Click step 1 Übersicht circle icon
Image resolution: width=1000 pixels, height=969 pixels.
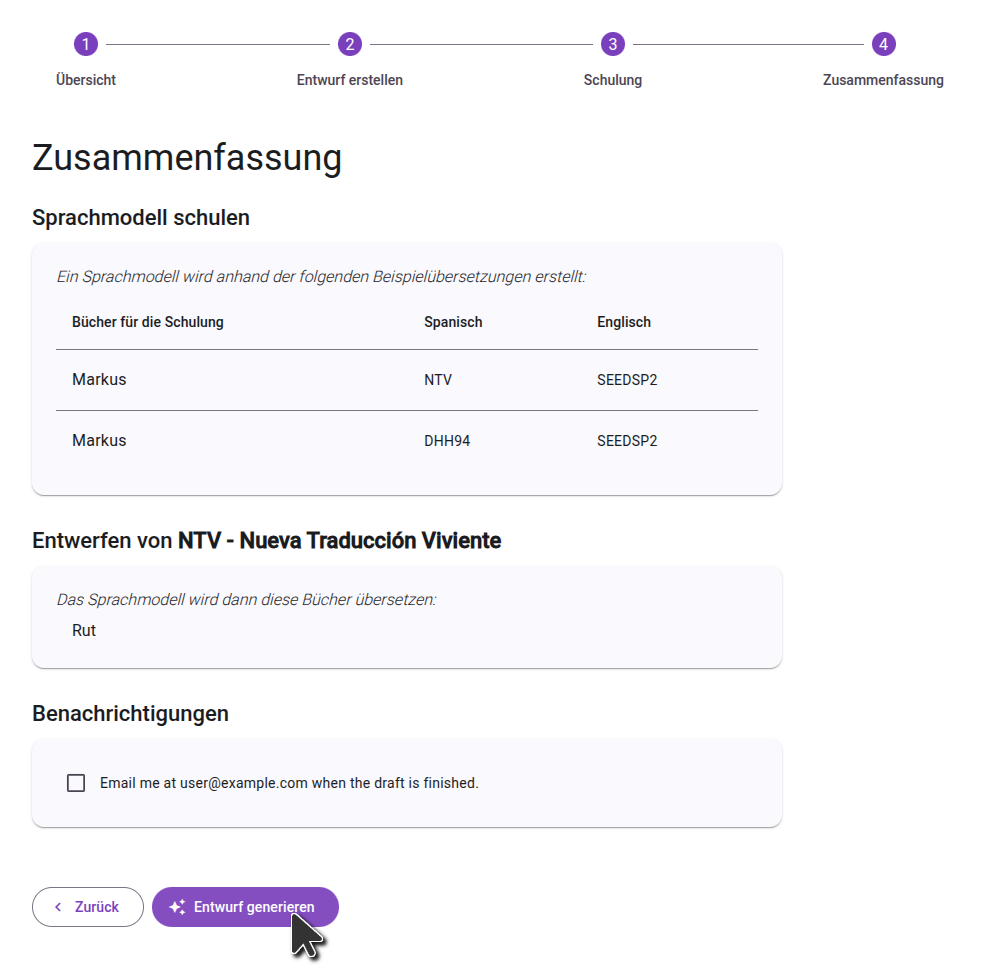86,44
